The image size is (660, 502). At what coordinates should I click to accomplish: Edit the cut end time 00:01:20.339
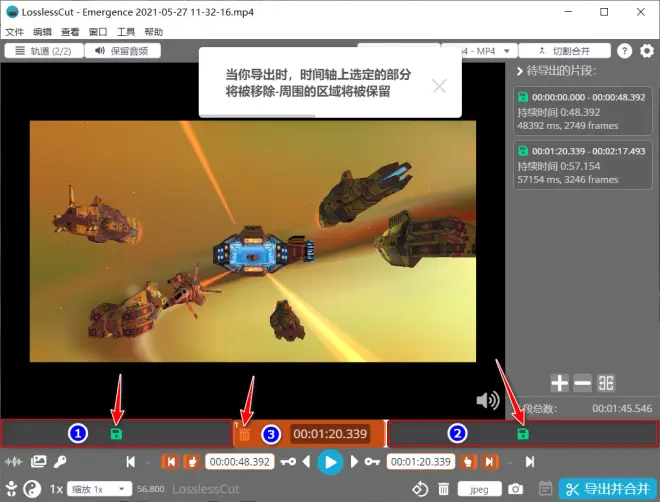click(421, 462)
